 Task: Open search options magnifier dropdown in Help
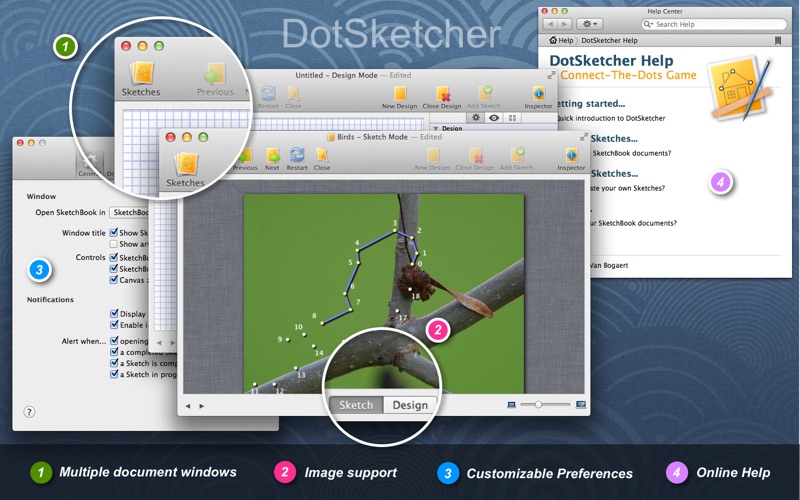(648, 24)
